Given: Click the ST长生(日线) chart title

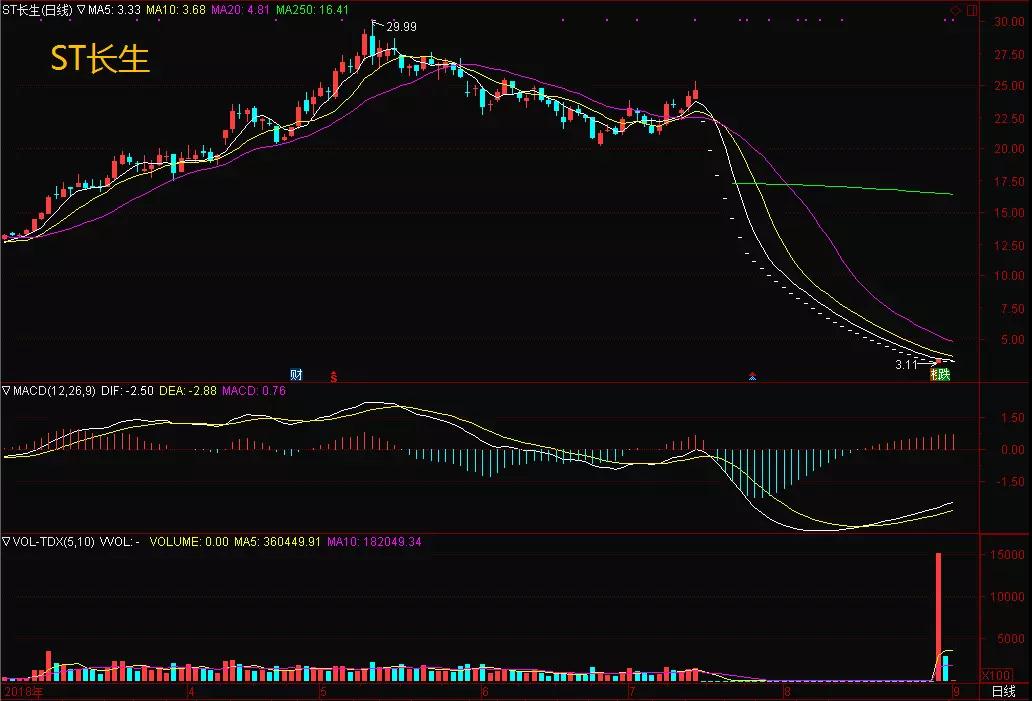Looking at the screenshot, I should click(x=37, y=9).
